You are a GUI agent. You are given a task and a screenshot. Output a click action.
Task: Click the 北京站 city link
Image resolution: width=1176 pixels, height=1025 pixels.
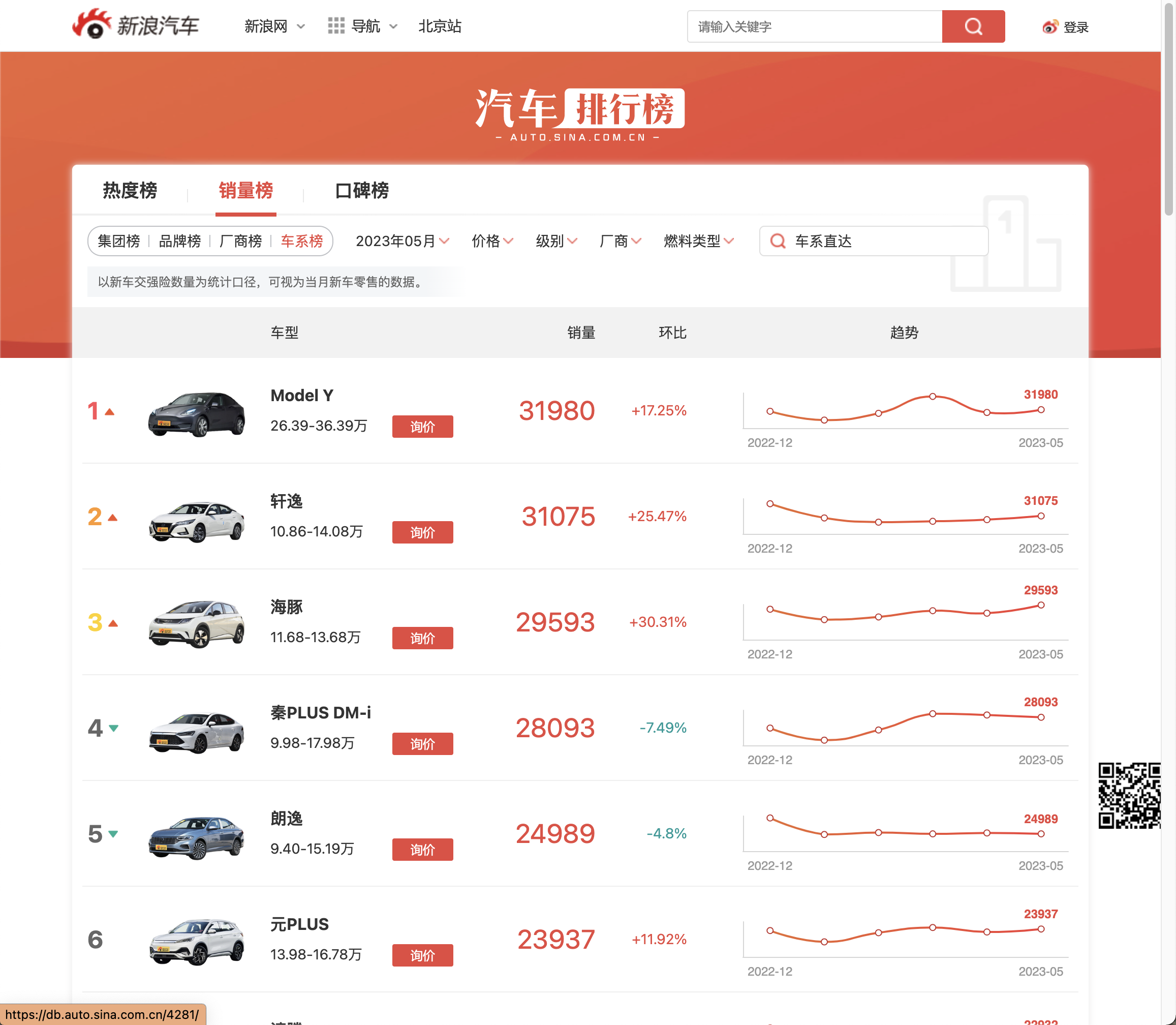tap(440, 26)
